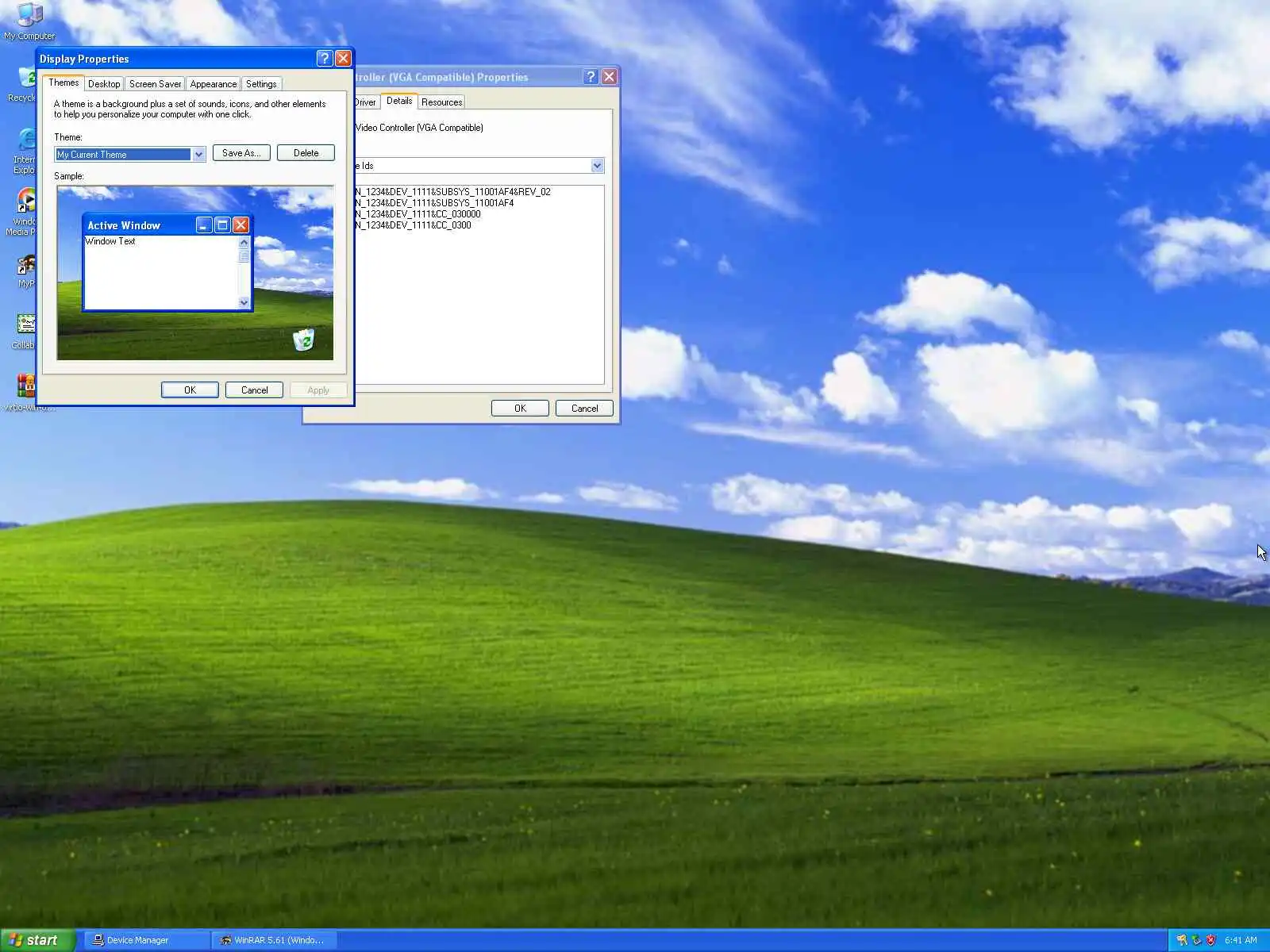Click the help button in VGA Properties window

click(590, 76)
